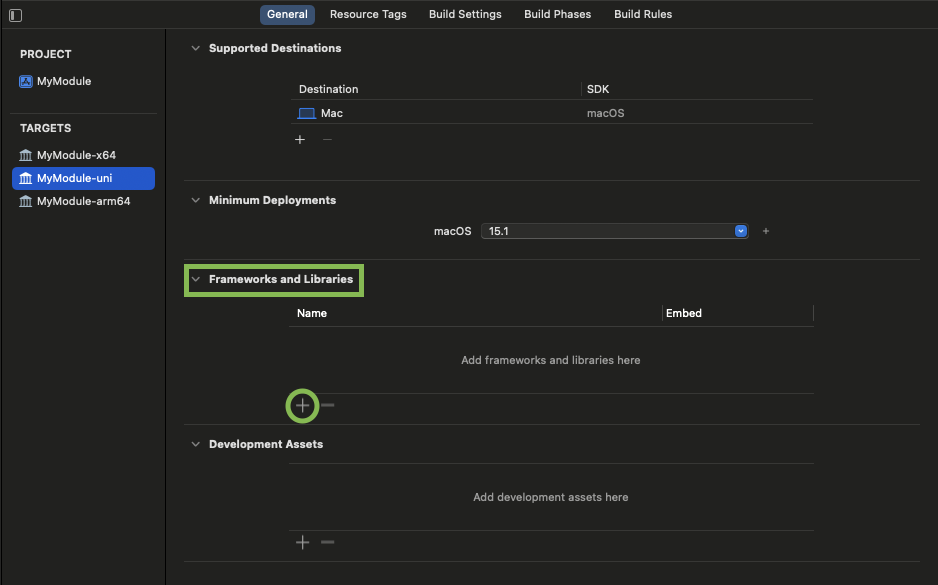This screenshot has height=585, width=938.
Task: Collapse the Minimum Deployments section
Action: point(196,200)
